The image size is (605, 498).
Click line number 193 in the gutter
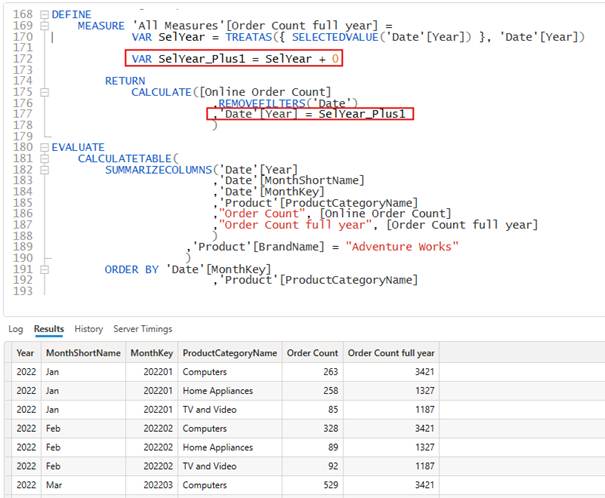click(23, 291)
